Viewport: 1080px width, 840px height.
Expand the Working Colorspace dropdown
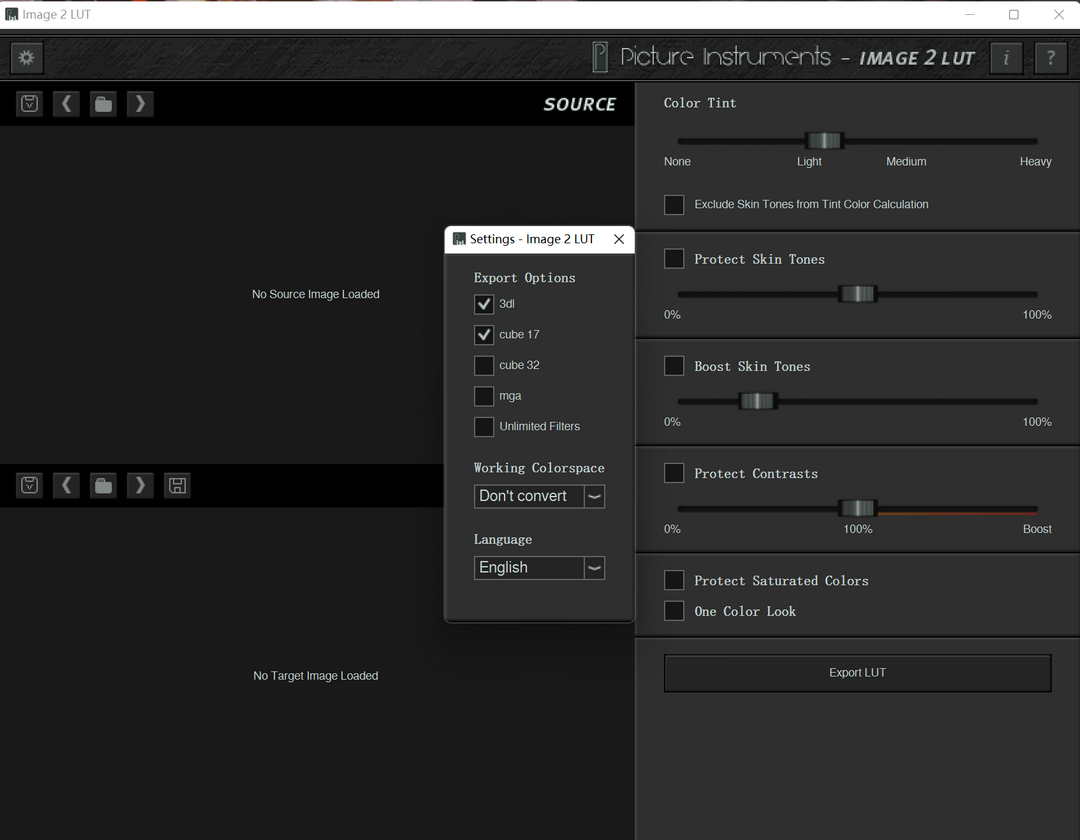pos(594,496)
